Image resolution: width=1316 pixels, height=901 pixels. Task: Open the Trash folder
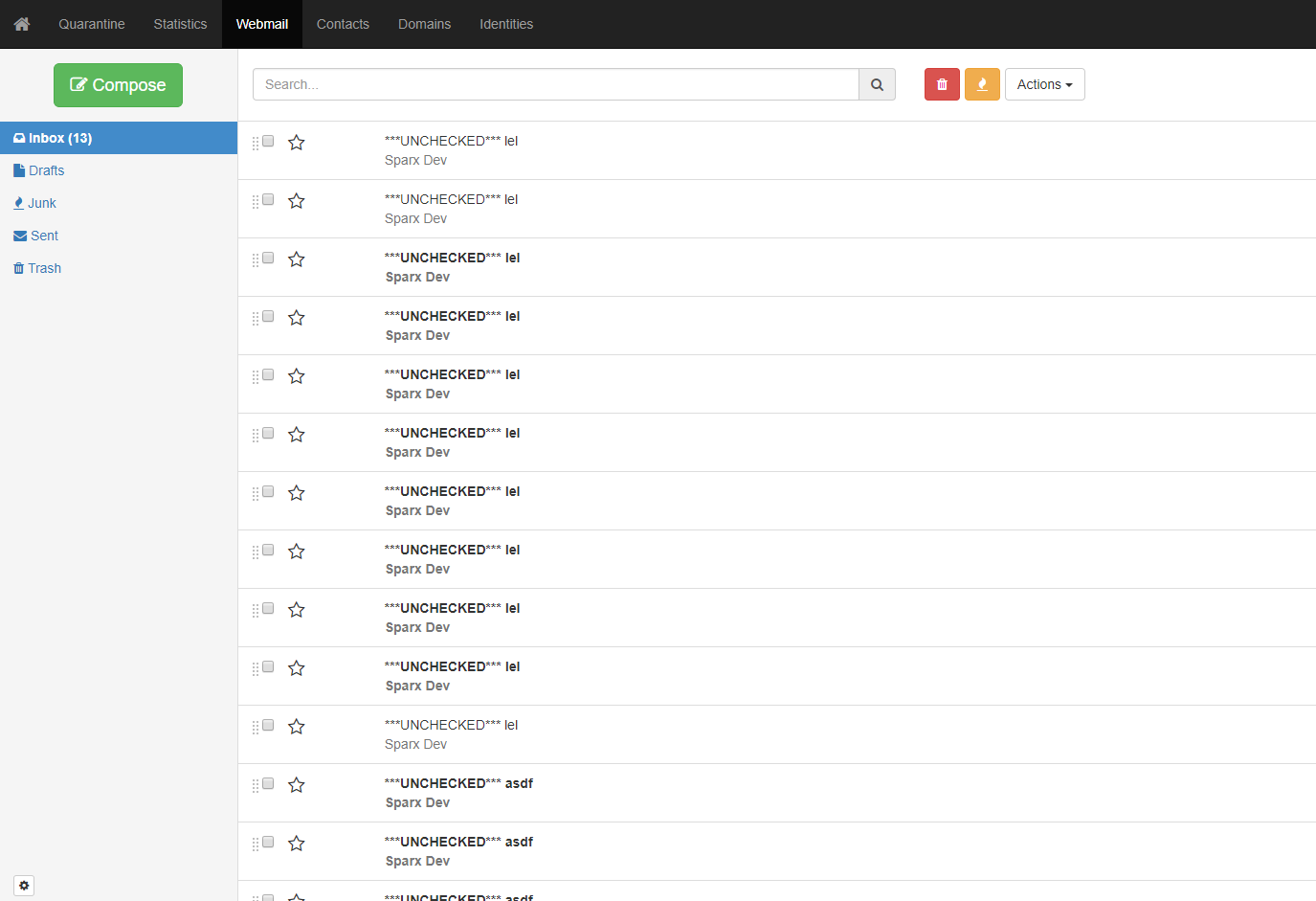[x=43, y=267]
